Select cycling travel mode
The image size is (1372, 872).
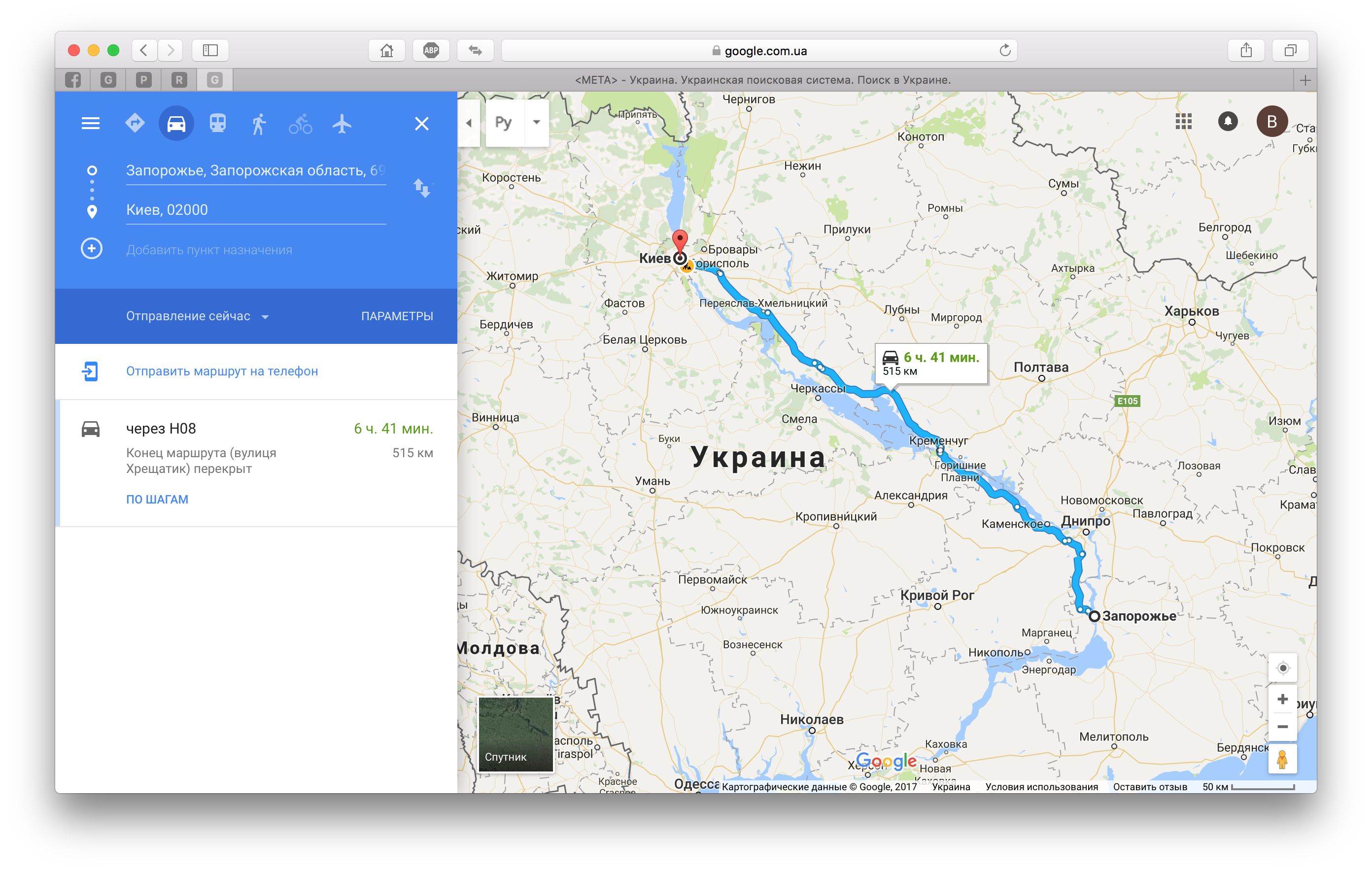tap(300, 123)
